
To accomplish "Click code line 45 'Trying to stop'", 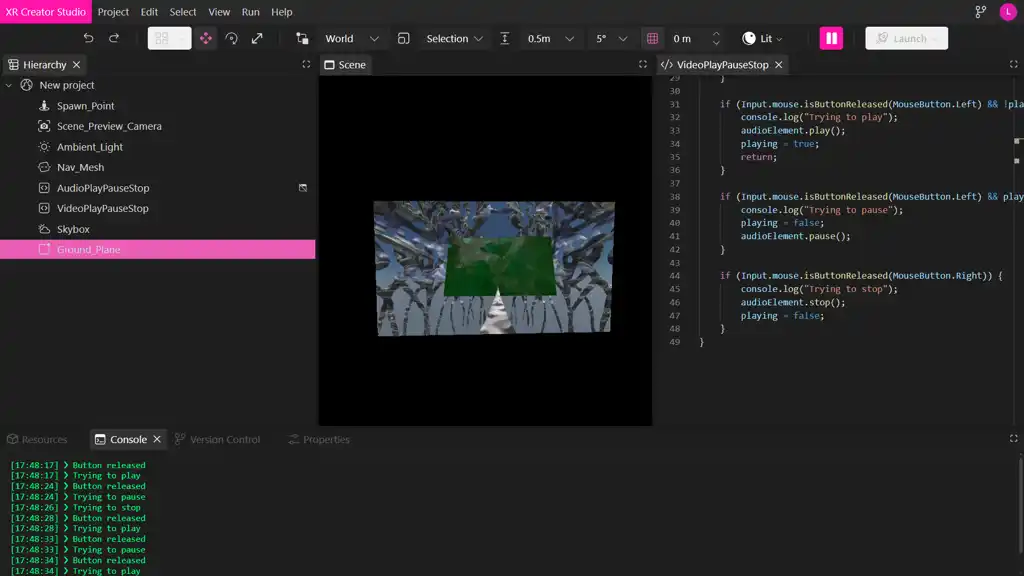I will coord(820,289).
